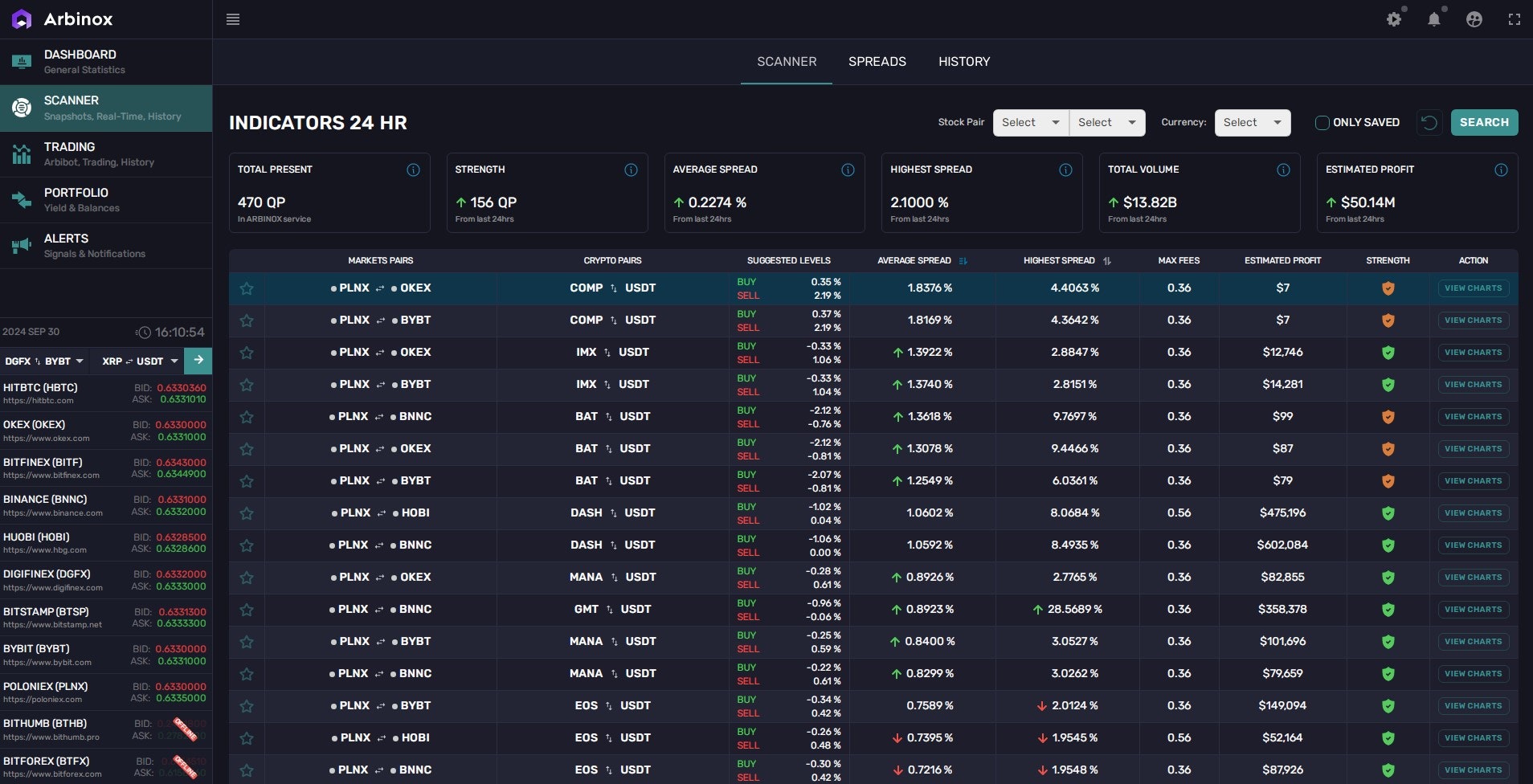Image resolution: width=1533 pixels, height=784 pixels.
Task: Click the MARKETS PAIRS column header
Action: tap(381, 260)
